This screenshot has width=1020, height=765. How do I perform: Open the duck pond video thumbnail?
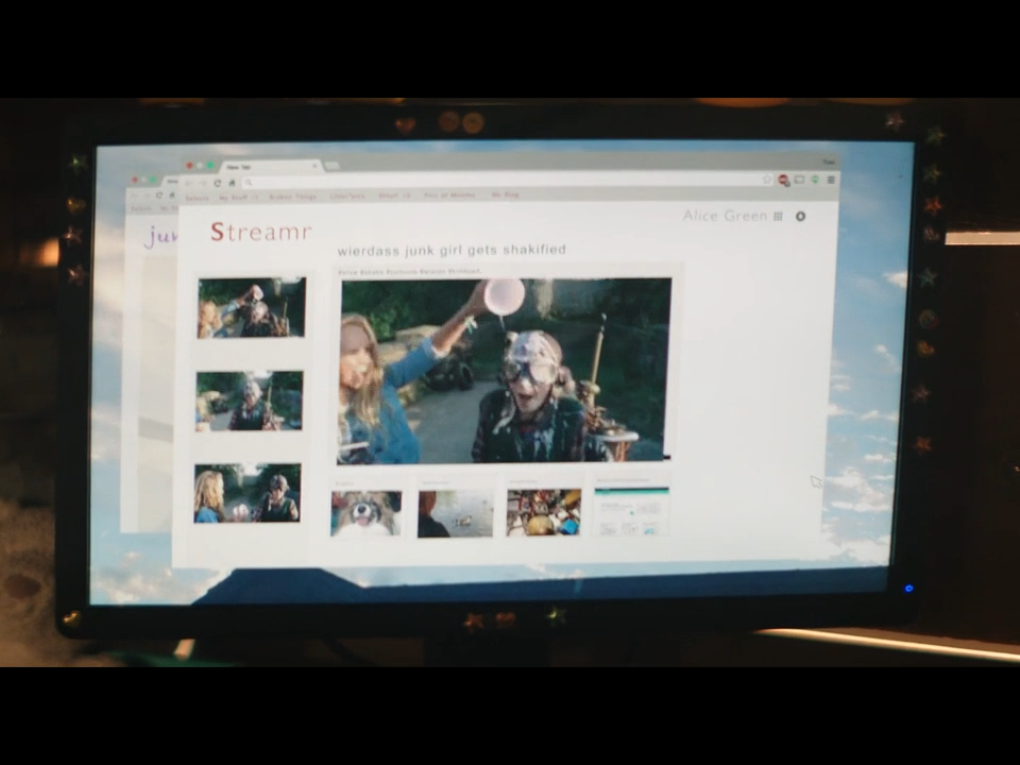point(455,512)
